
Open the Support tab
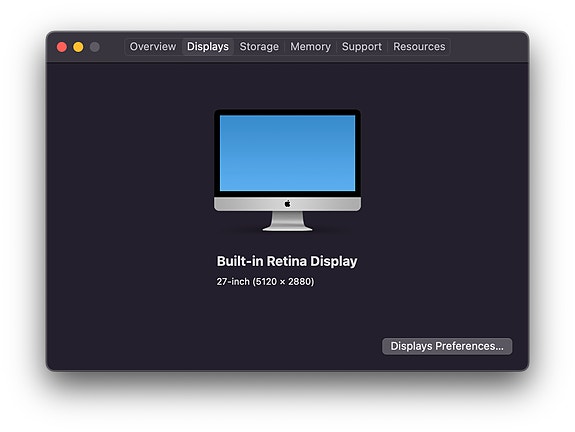362,47
